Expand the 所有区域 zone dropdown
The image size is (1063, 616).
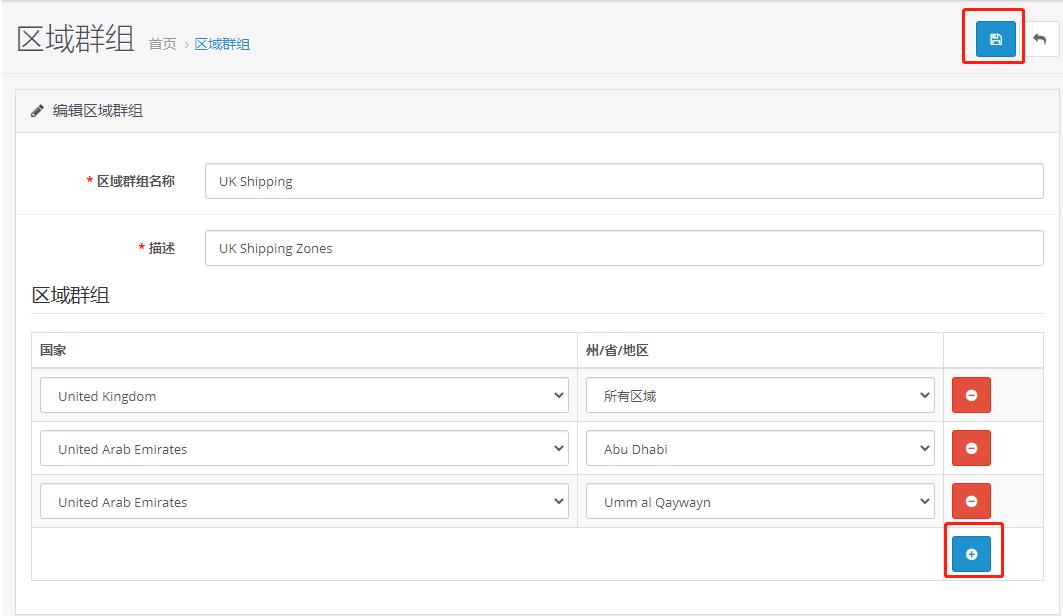click(760, 396)
